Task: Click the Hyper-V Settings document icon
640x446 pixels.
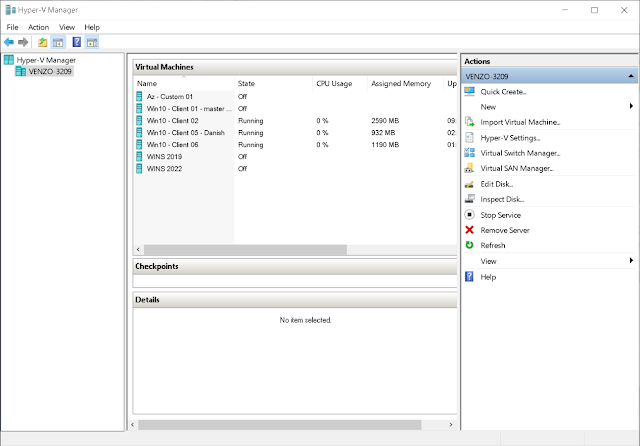Action: (469, 138)
